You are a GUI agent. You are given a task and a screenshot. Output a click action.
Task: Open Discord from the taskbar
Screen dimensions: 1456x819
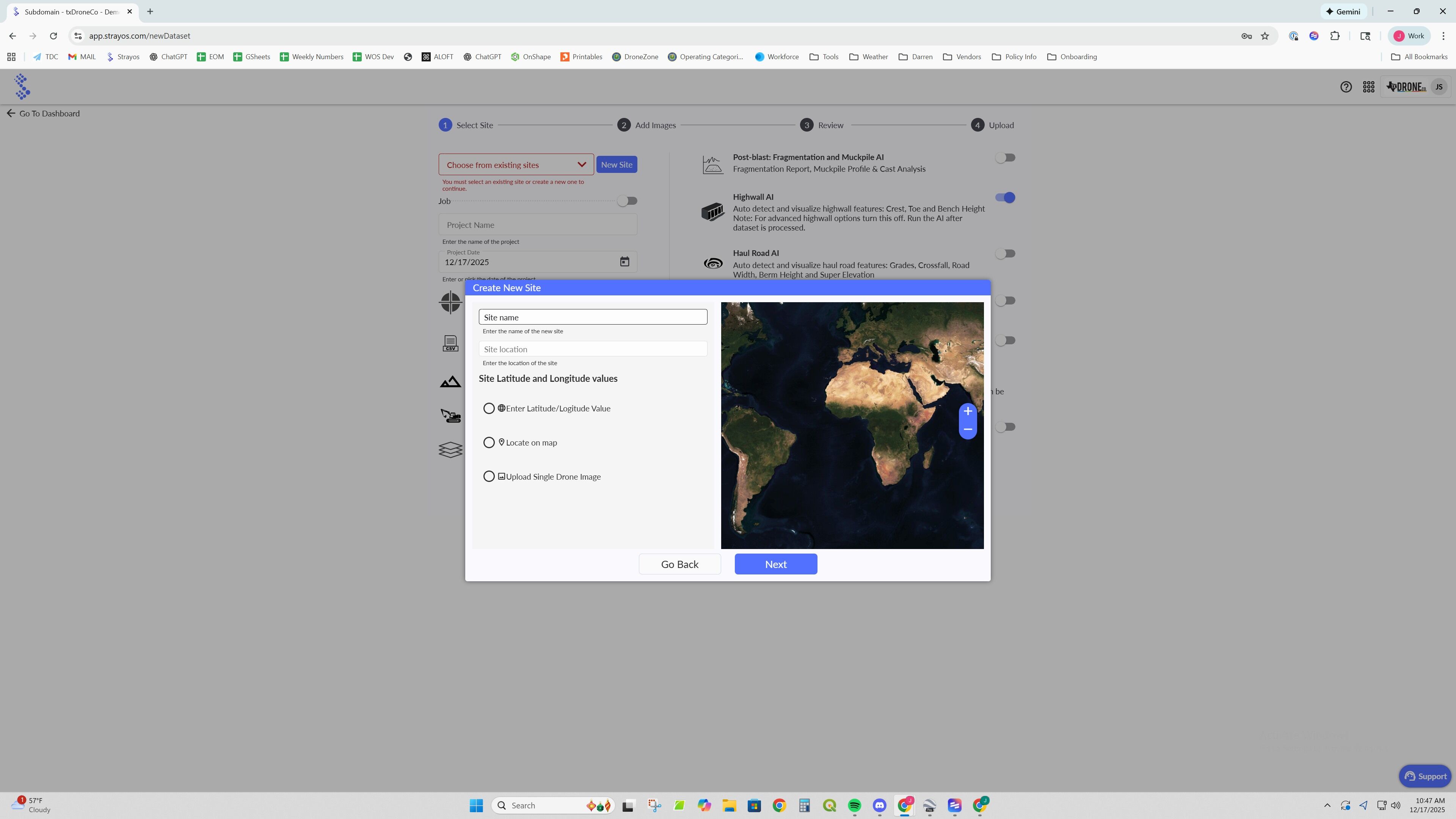(880, 805)
